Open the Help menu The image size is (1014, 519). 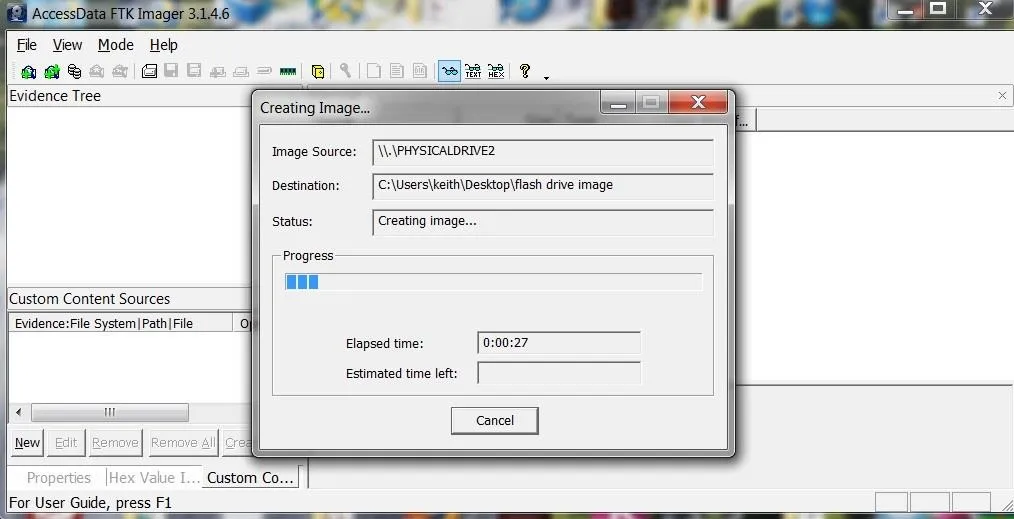164,45
